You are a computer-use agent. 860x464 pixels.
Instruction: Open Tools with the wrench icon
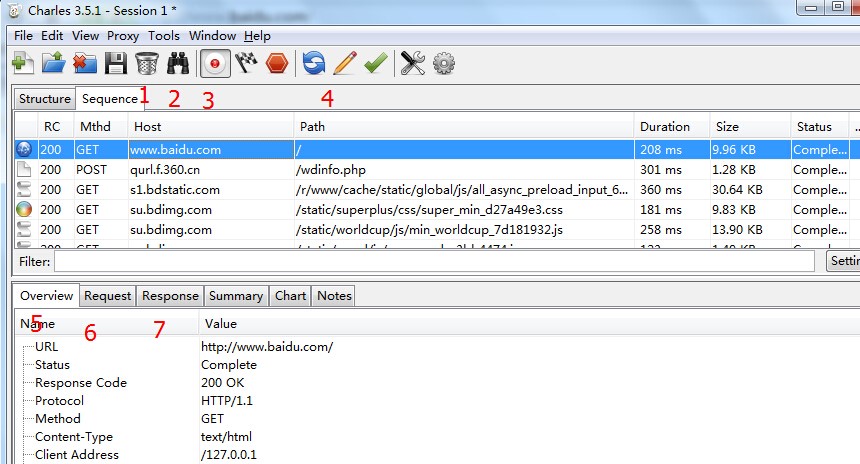pyautogui.click(x=412, y=63)
